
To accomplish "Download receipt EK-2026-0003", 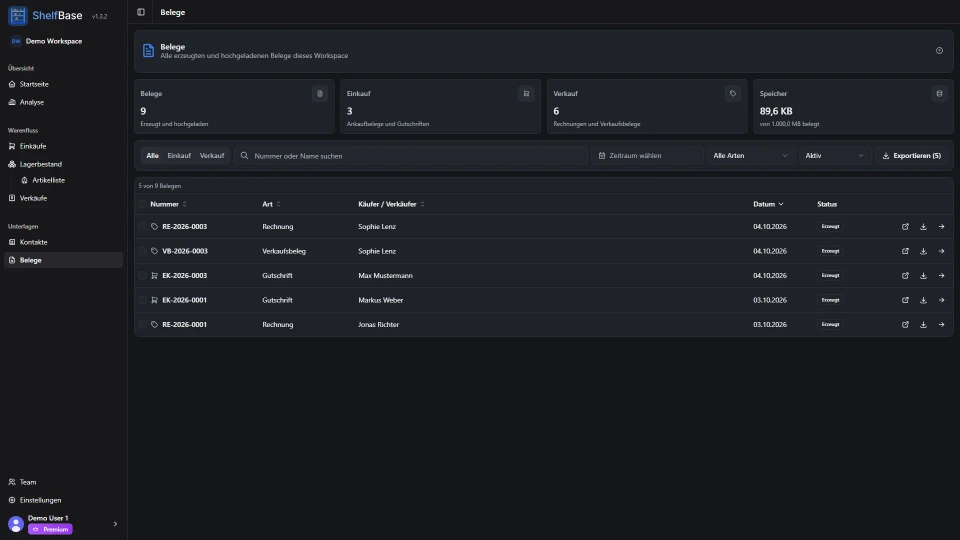I will pyautogui.click(x=923, y=276).
